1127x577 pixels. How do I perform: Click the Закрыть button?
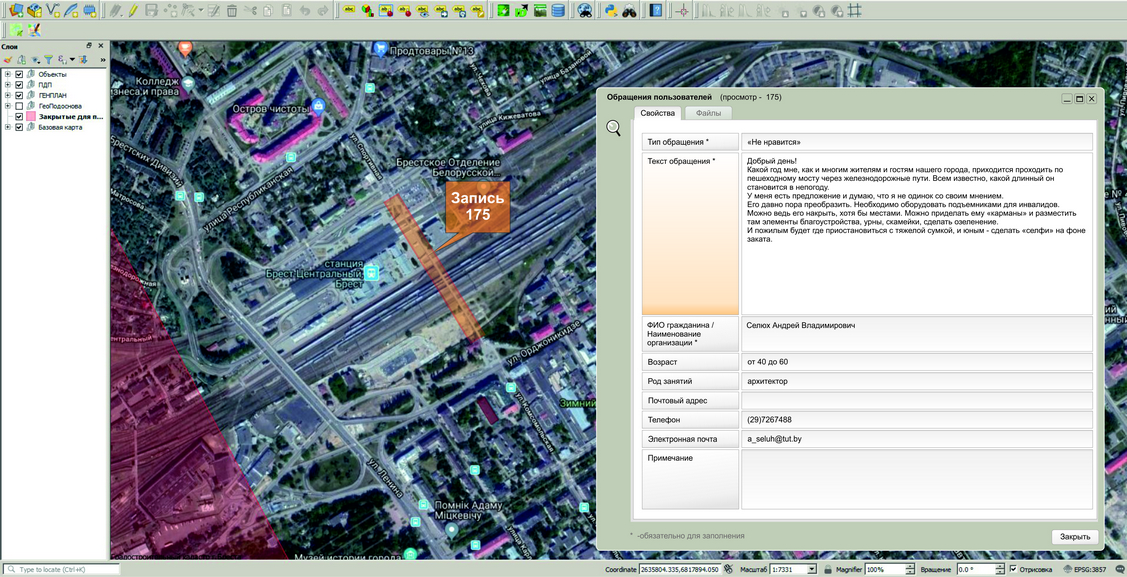point(1075,537)
